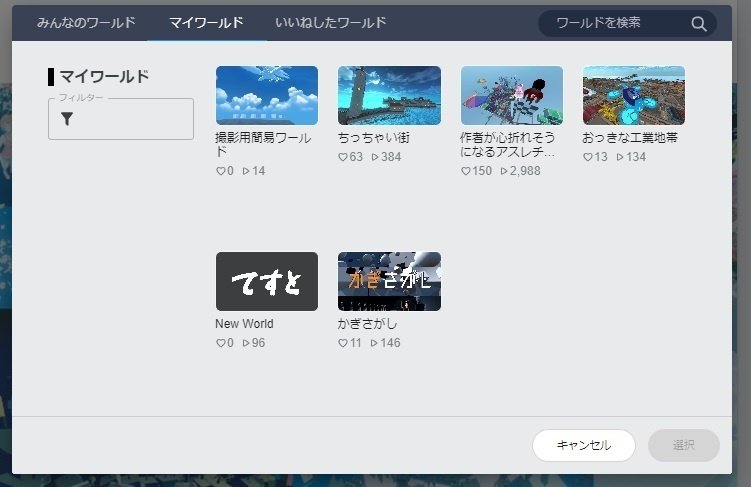The width and height of the screenshot is (751, 487).
Task: Click the heart icon on 撮影用簡易ワールド
Action: point(221,171)
